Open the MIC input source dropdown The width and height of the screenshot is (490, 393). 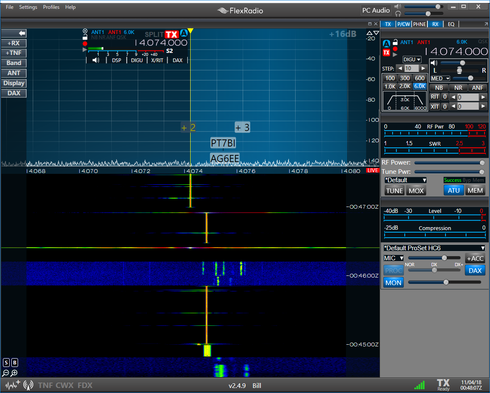click(x=393, y=258)
